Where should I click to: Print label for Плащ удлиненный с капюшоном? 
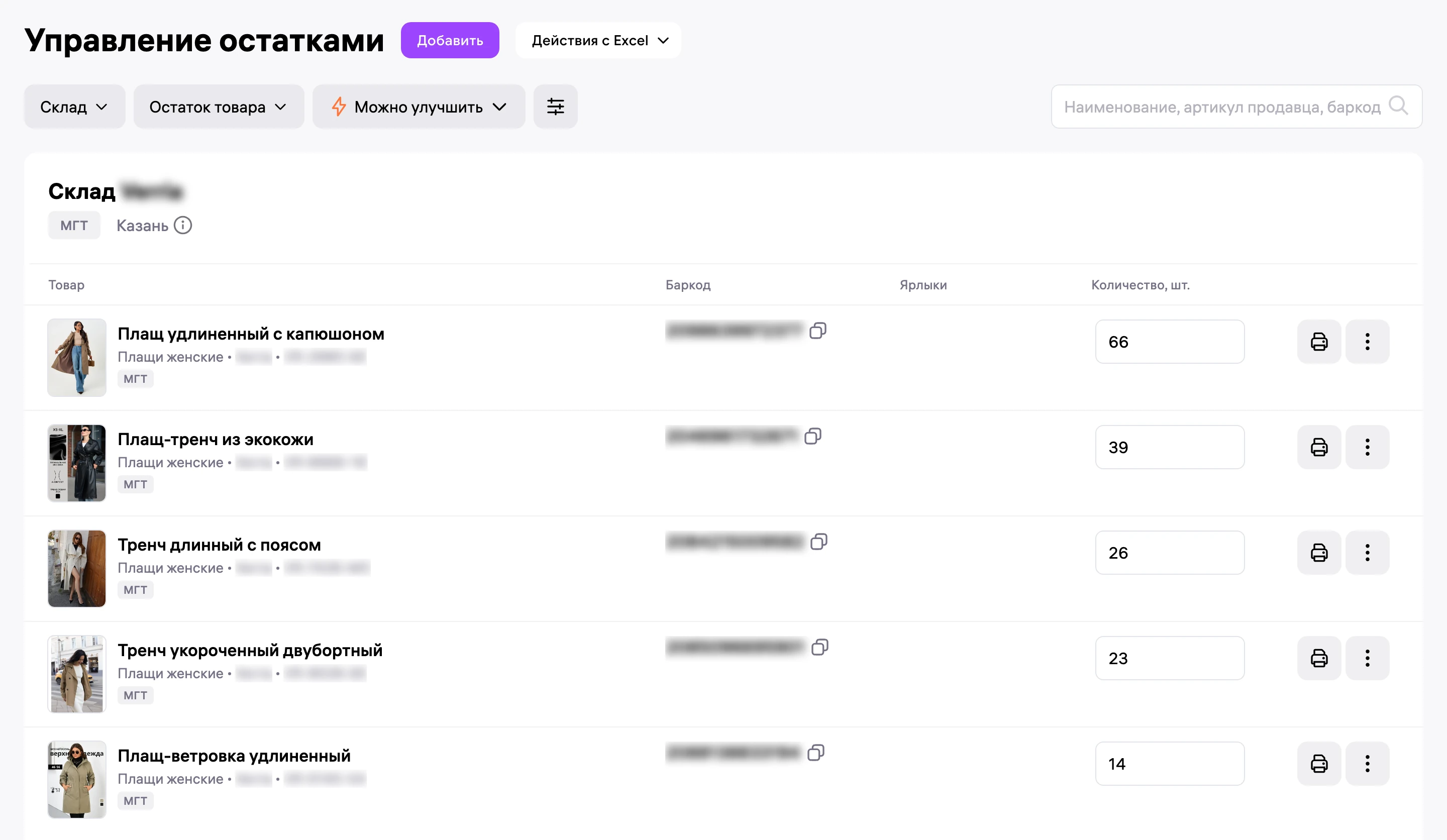[1319, 342]
